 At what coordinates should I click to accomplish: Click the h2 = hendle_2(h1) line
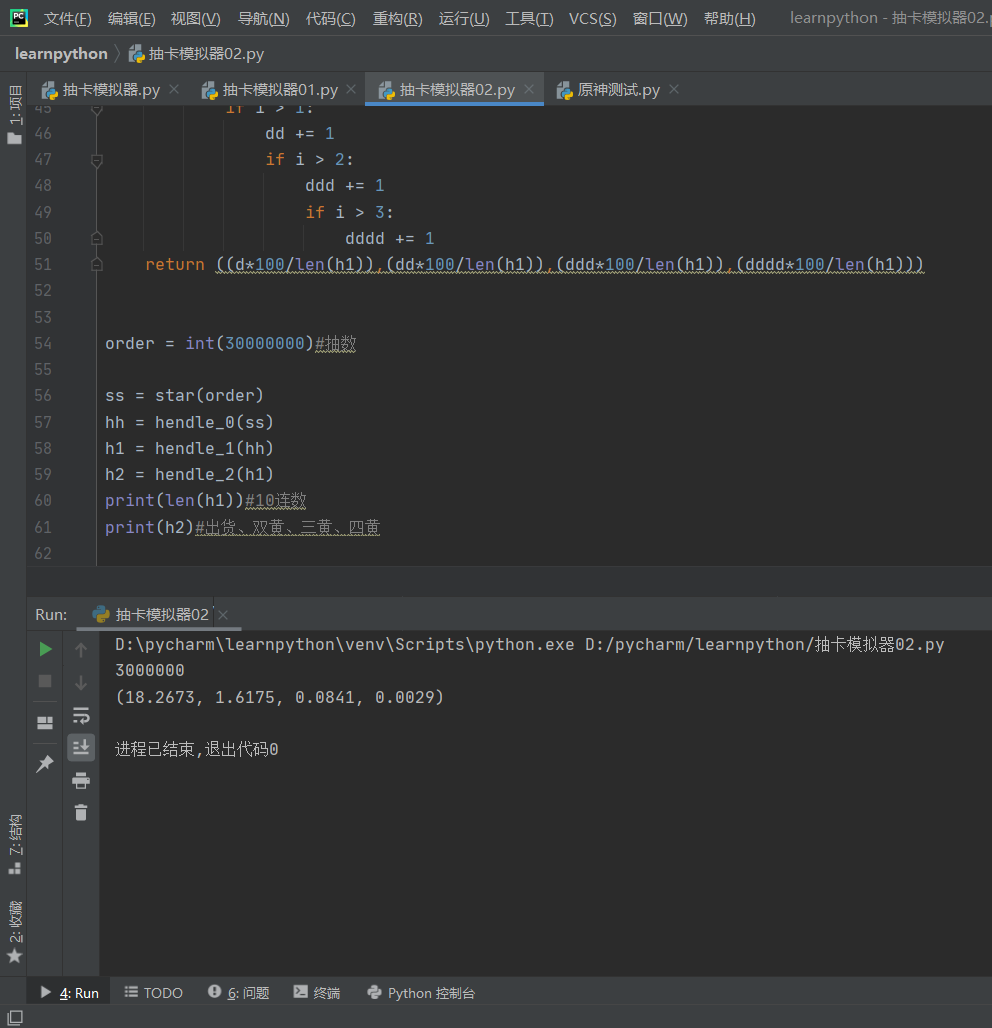pos(189,475)
